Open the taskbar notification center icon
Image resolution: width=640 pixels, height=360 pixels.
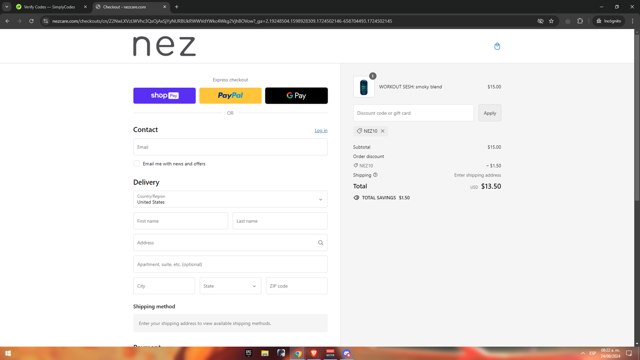[629, 353]
